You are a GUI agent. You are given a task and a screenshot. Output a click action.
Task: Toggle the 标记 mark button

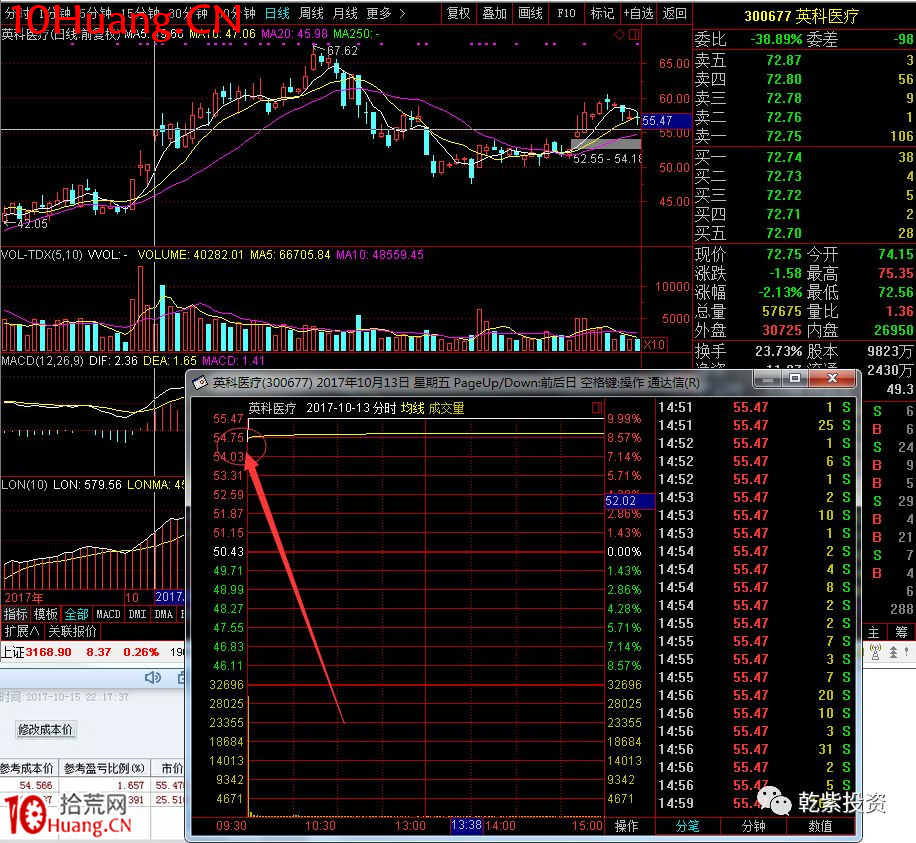(602, 13)
